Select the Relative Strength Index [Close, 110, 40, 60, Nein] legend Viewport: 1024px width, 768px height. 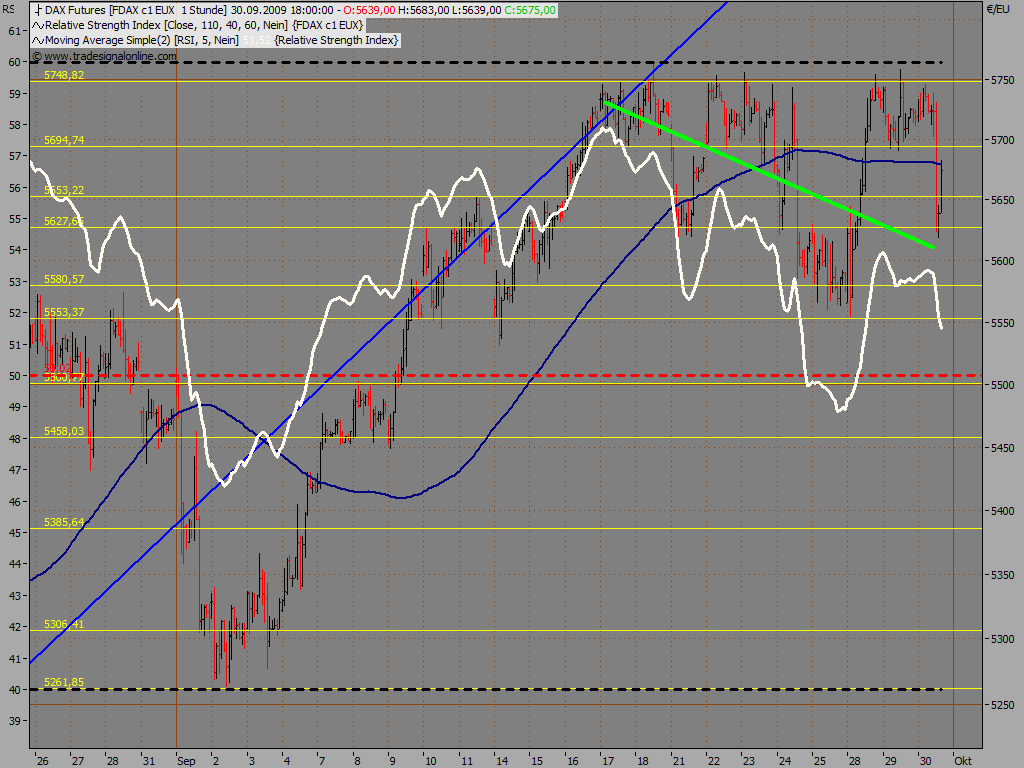tap(167, 25)
